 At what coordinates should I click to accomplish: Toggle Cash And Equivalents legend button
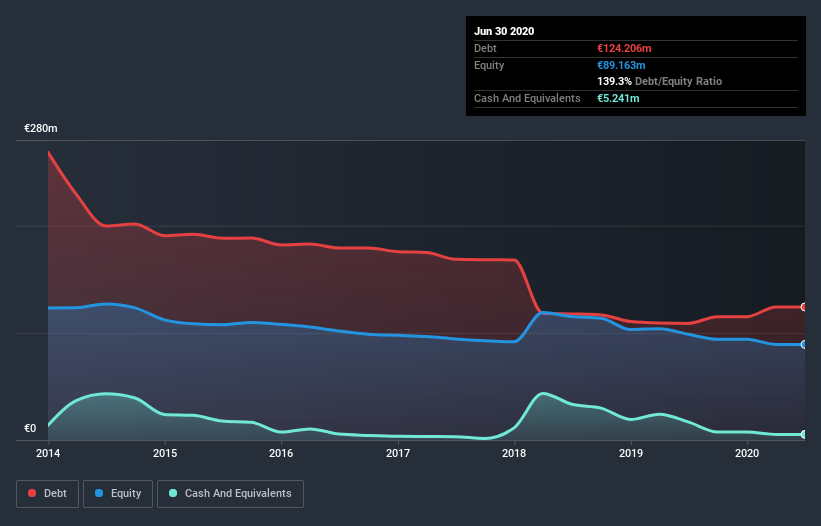coord(230,494)
